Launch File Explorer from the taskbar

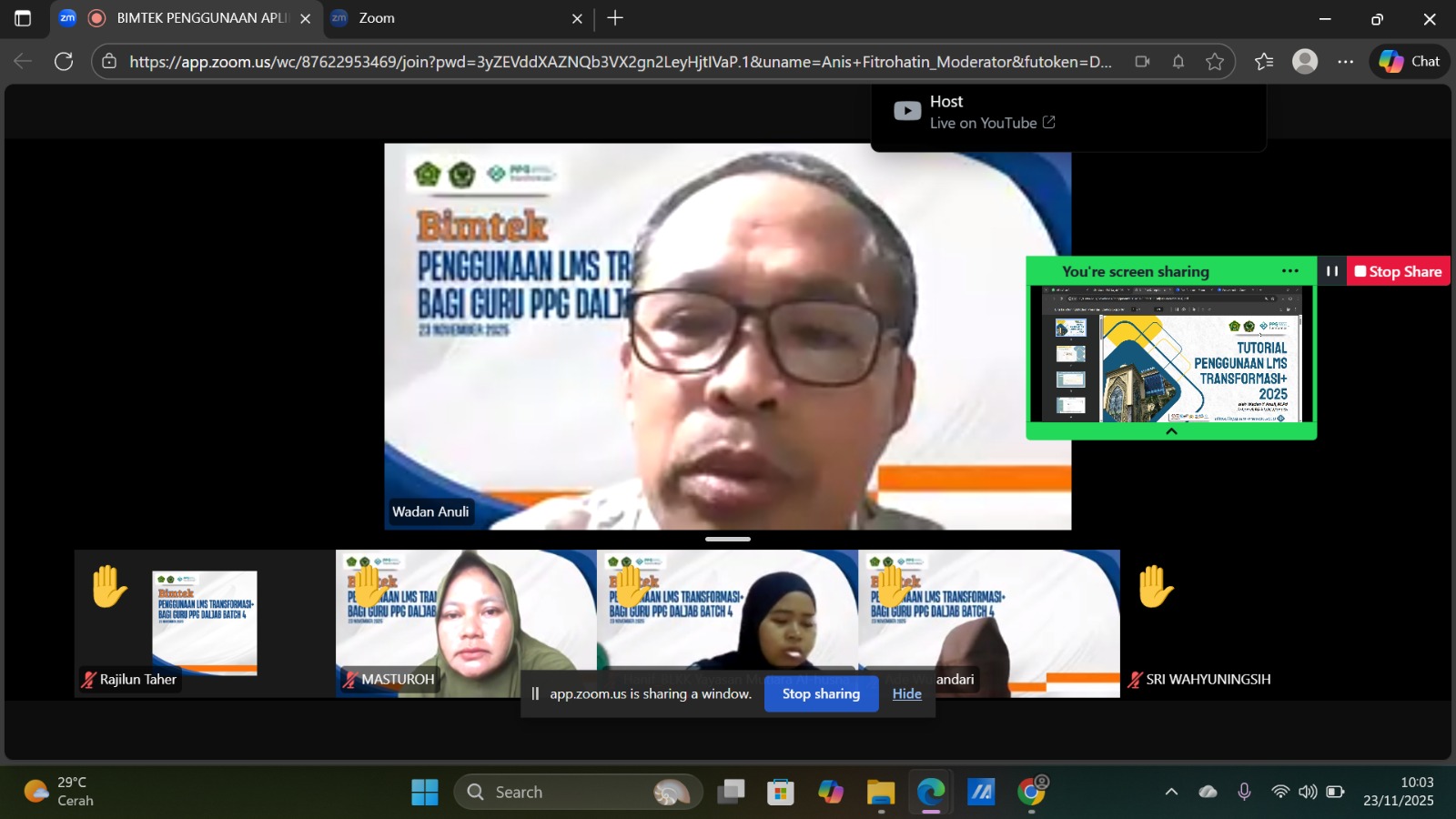point(878,792)
